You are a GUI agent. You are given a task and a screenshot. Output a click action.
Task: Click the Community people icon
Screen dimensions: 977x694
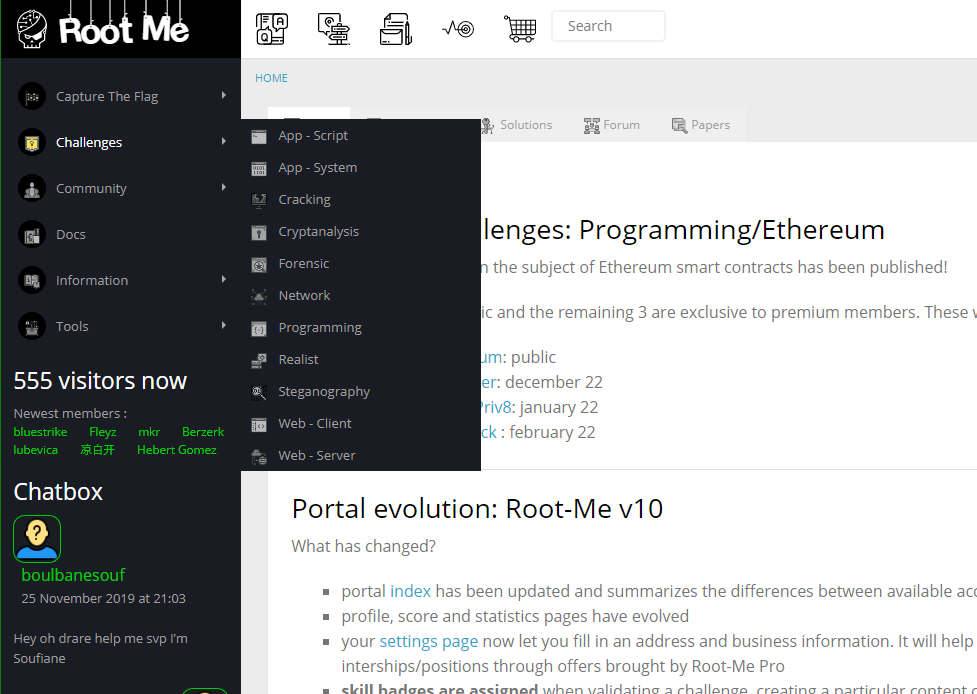point(32,189)
